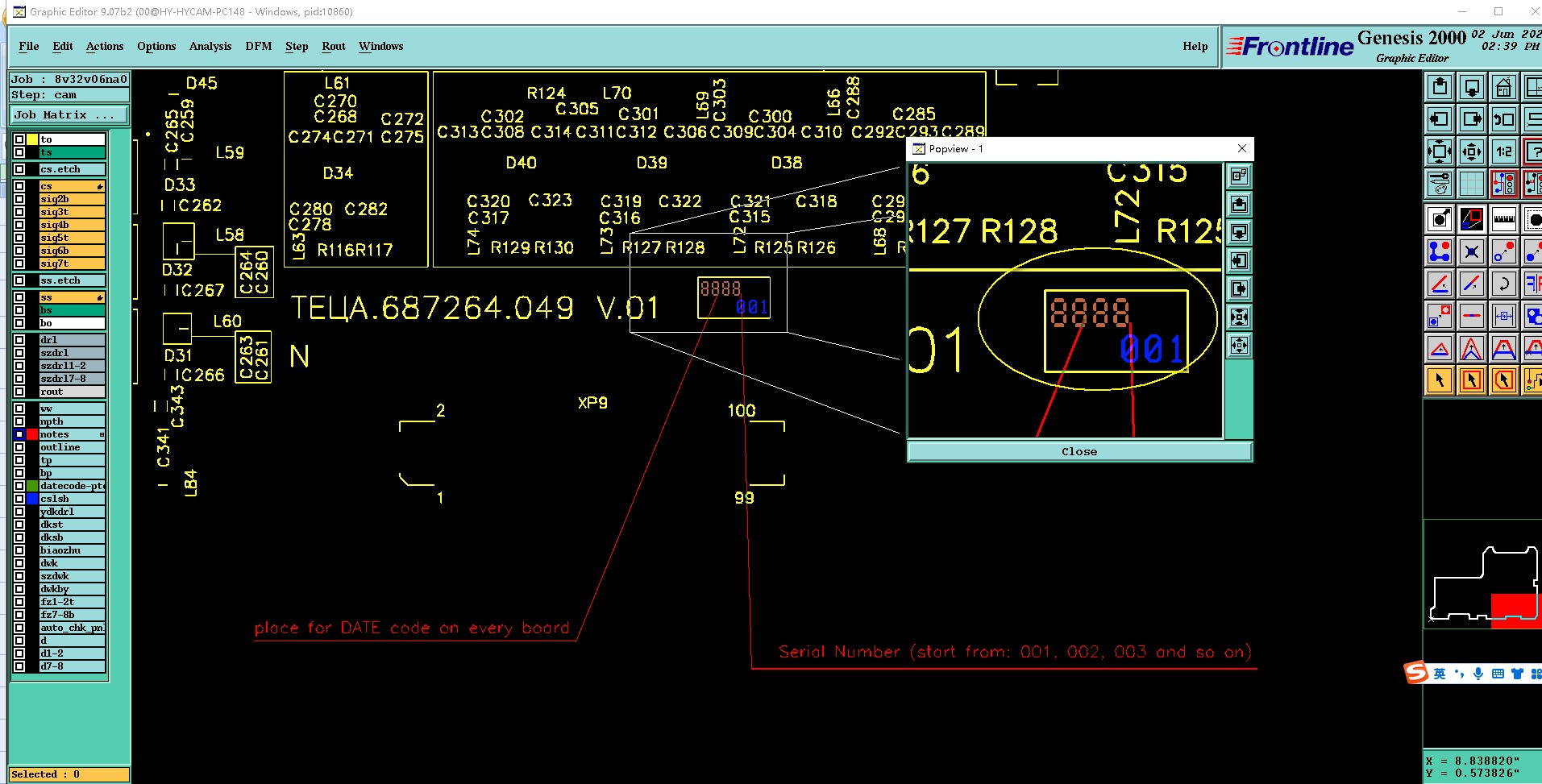The image size is (1542, 784).
Task: Toggle the grid display icon
Action: coord(1472,184)
